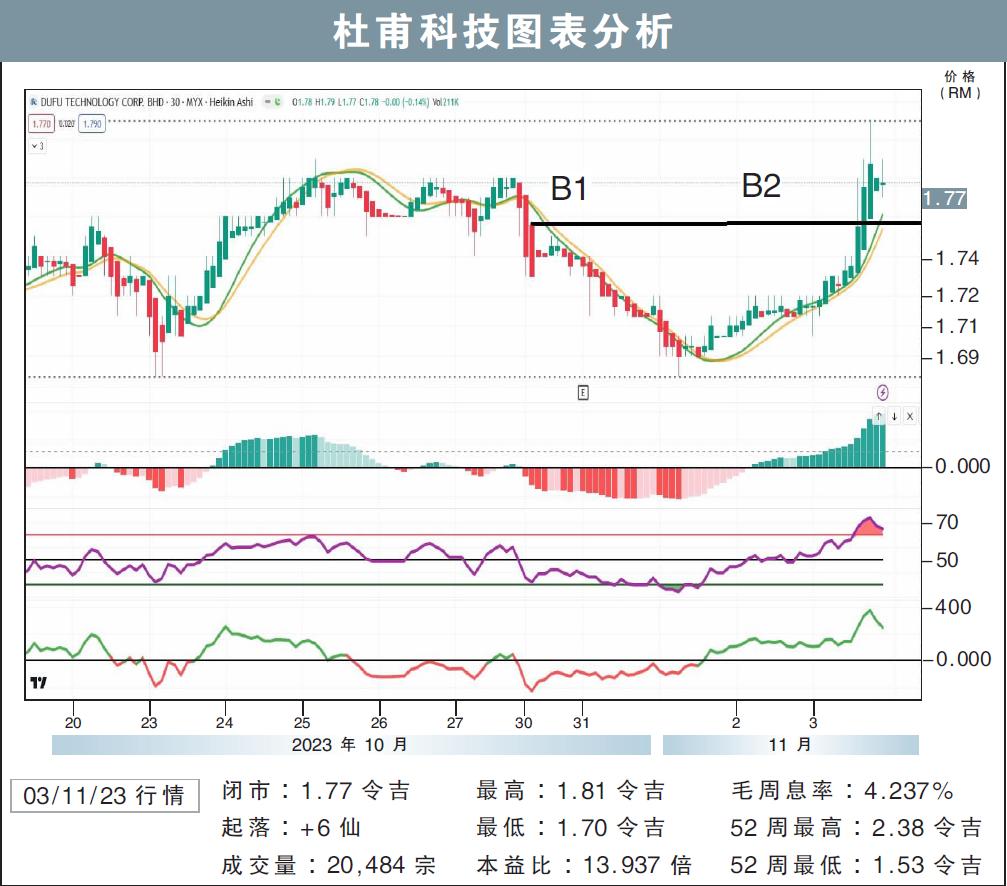The height and width of the screenshot is (886, 1007).
Task: Click the grey dash icon beside market status
Action: click(267, 101)
